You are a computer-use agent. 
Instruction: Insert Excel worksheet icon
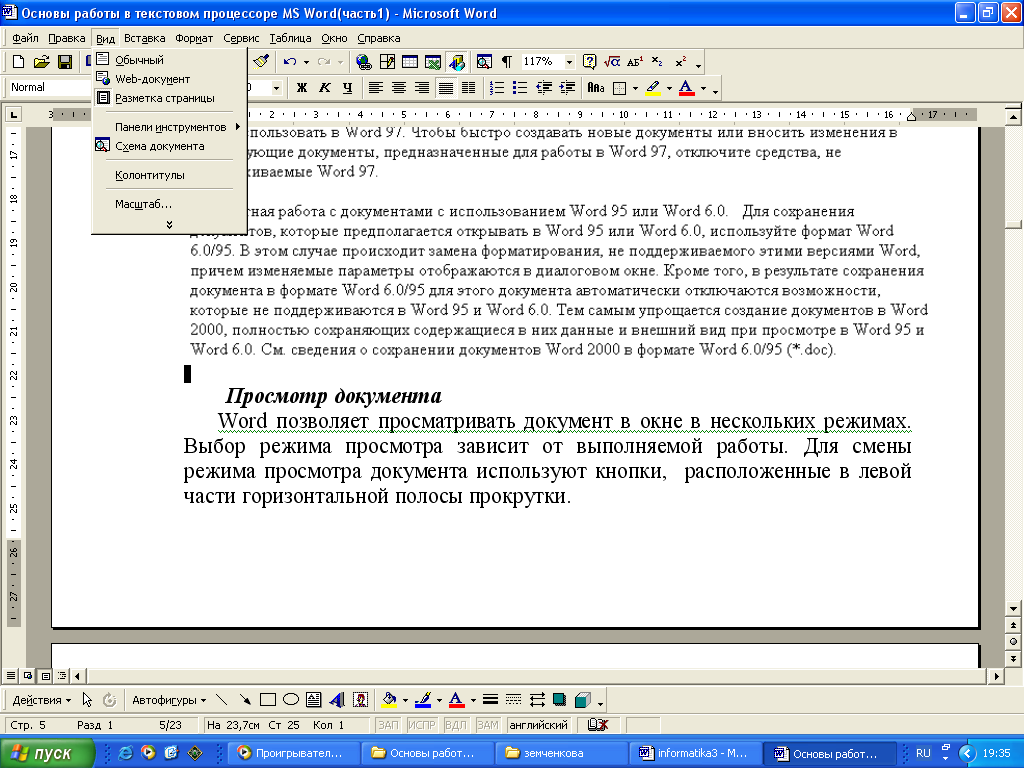point(432,62)
